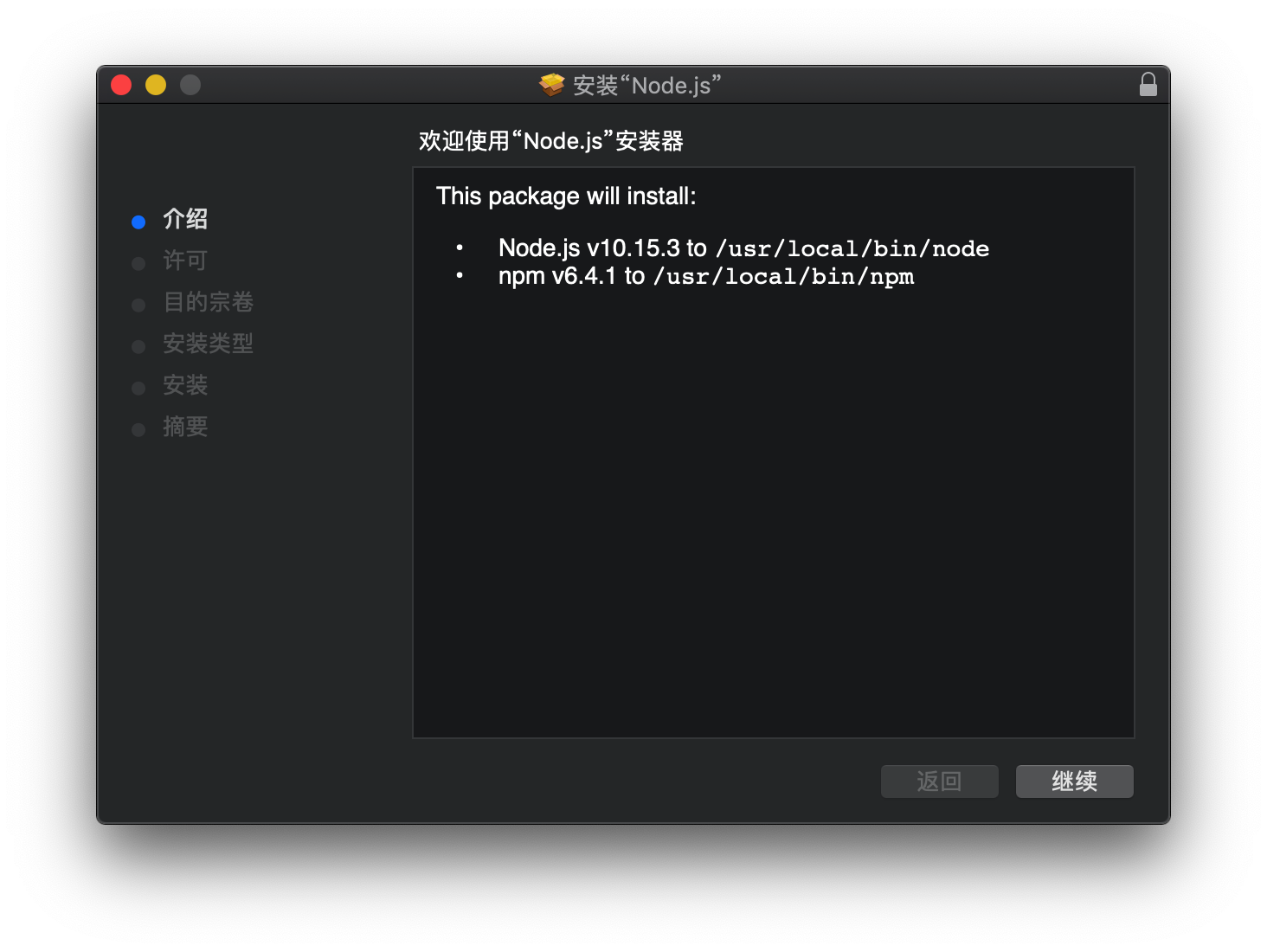
Task: Click the npm v6.4.1 install path line
Action: point(706,276)
